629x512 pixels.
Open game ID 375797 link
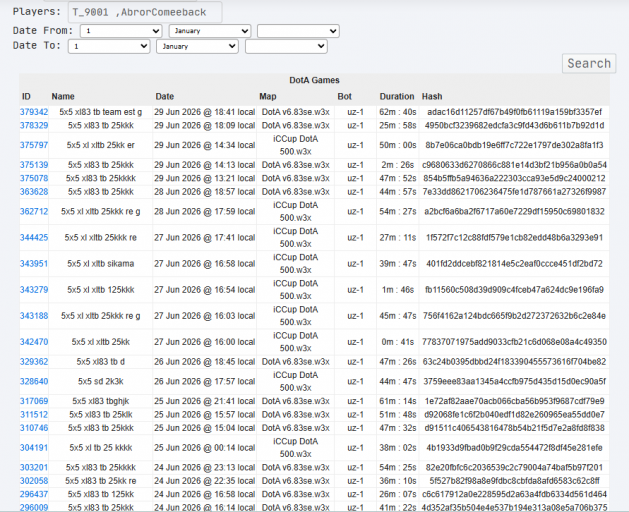click(x=34, y=145)
